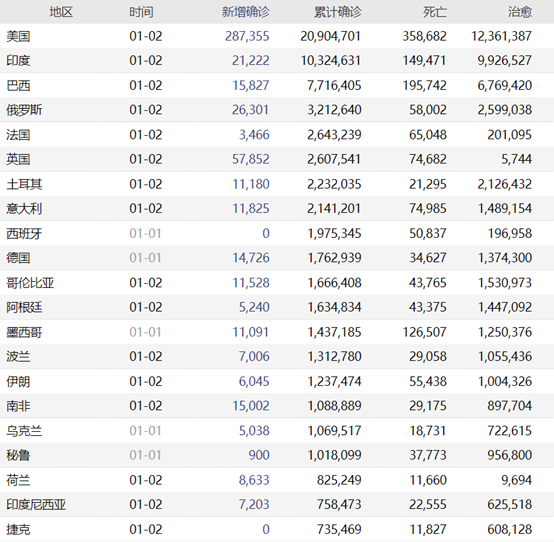Click the 荷兰 region name
The width and height of the screenshot is (554, 542).
18,480
